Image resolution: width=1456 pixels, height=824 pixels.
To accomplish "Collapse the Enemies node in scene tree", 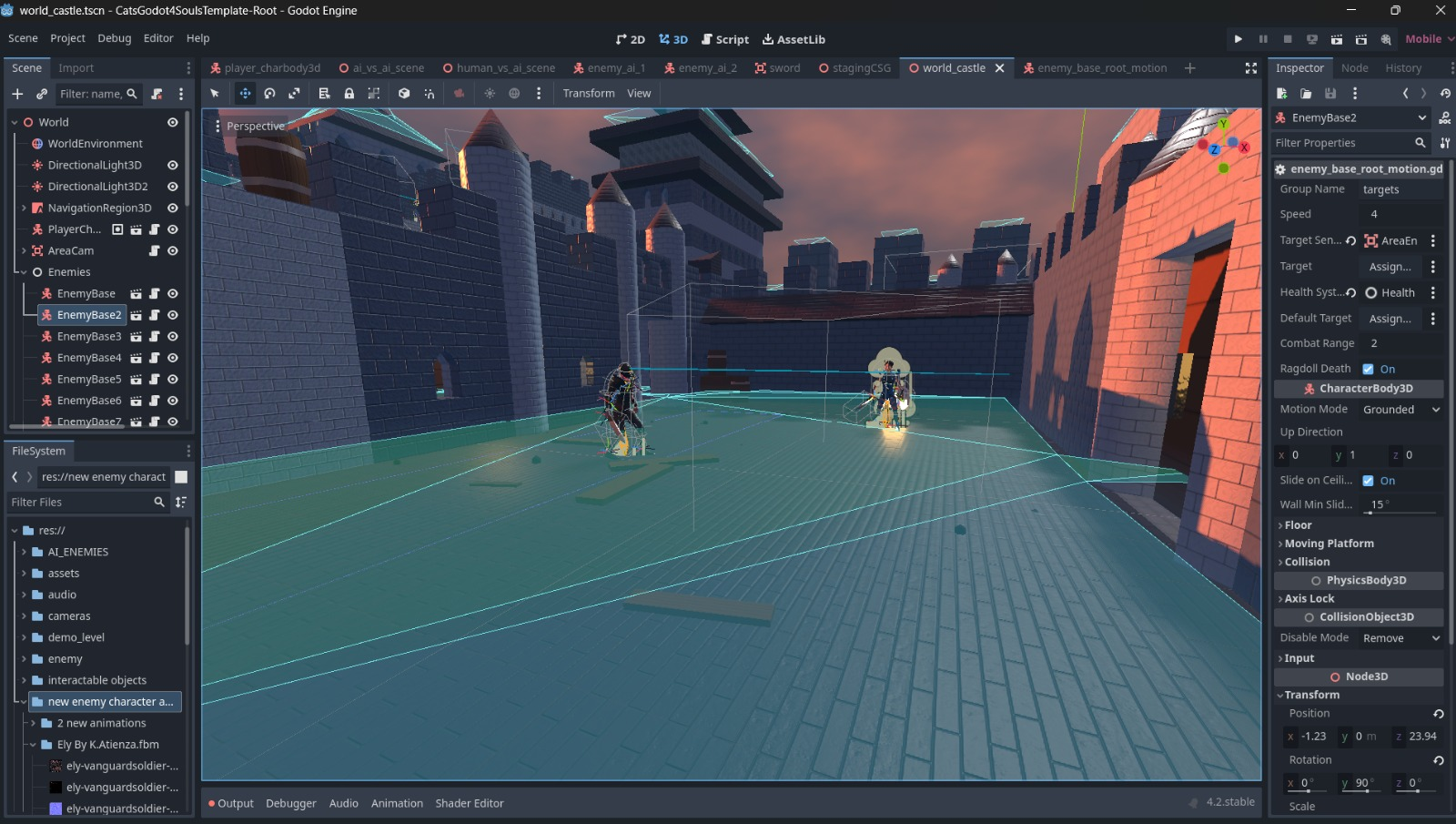I will (24, 272).
